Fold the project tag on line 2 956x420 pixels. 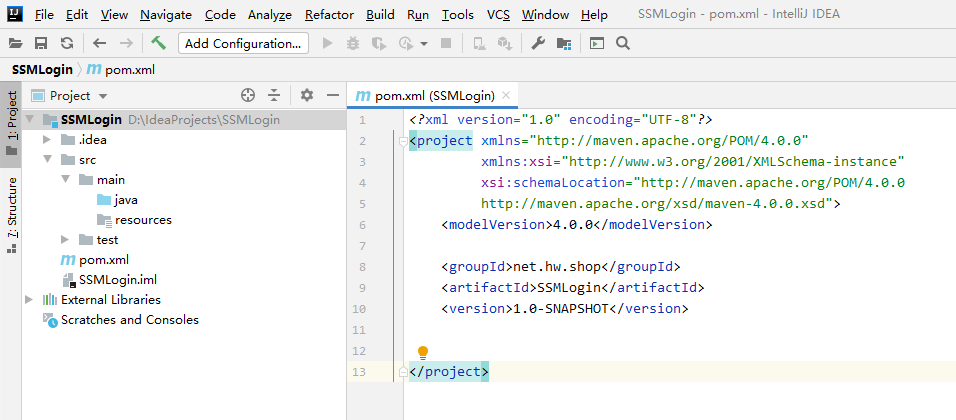click(x=402, y=141)
